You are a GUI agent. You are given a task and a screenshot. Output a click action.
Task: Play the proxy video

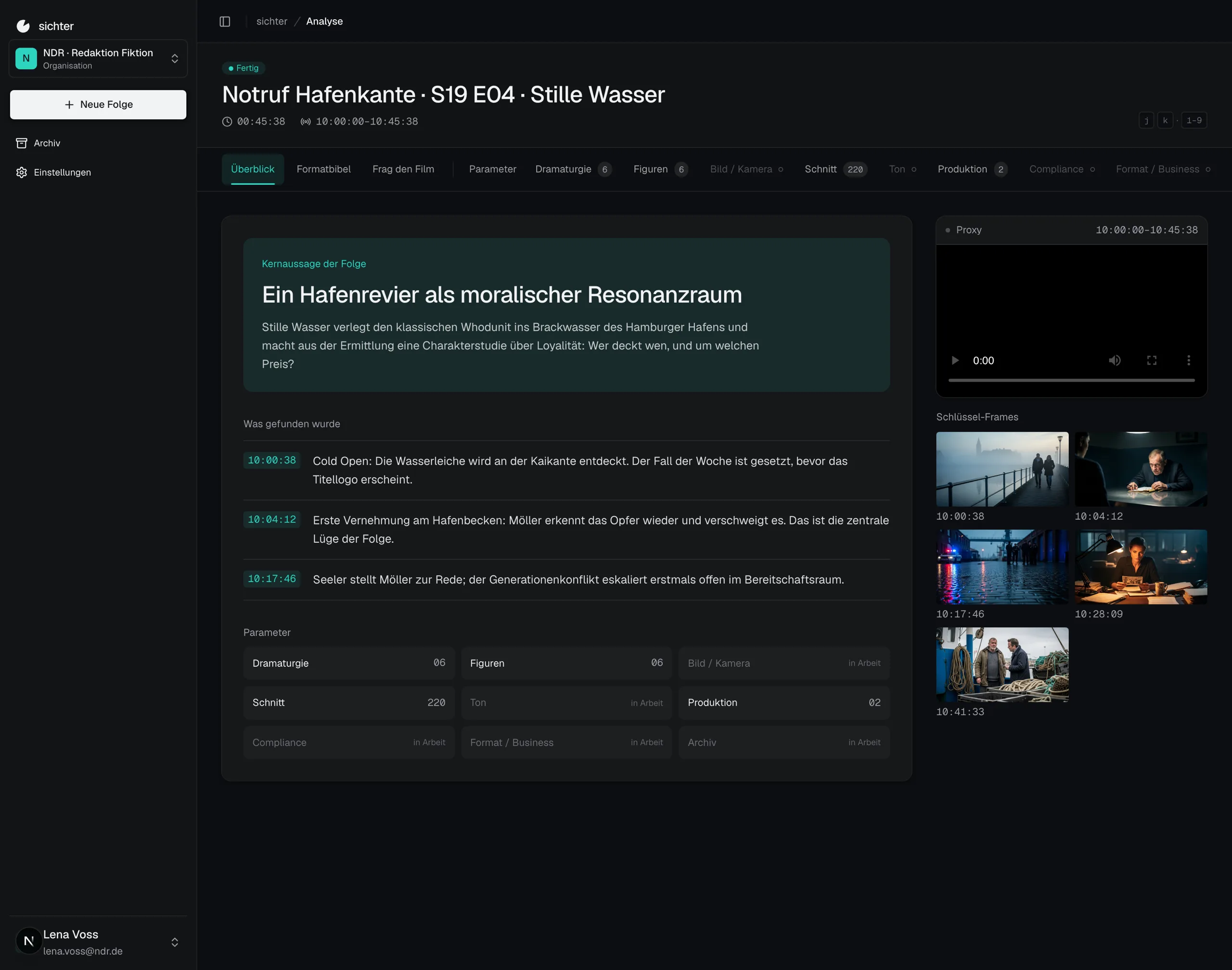point(955,360)
